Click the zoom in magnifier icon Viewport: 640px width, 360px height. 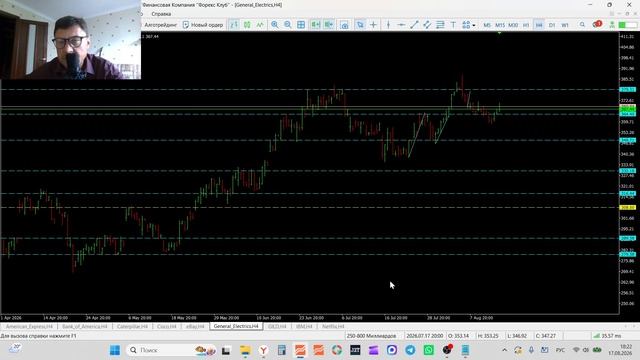[x=275, y=25]
